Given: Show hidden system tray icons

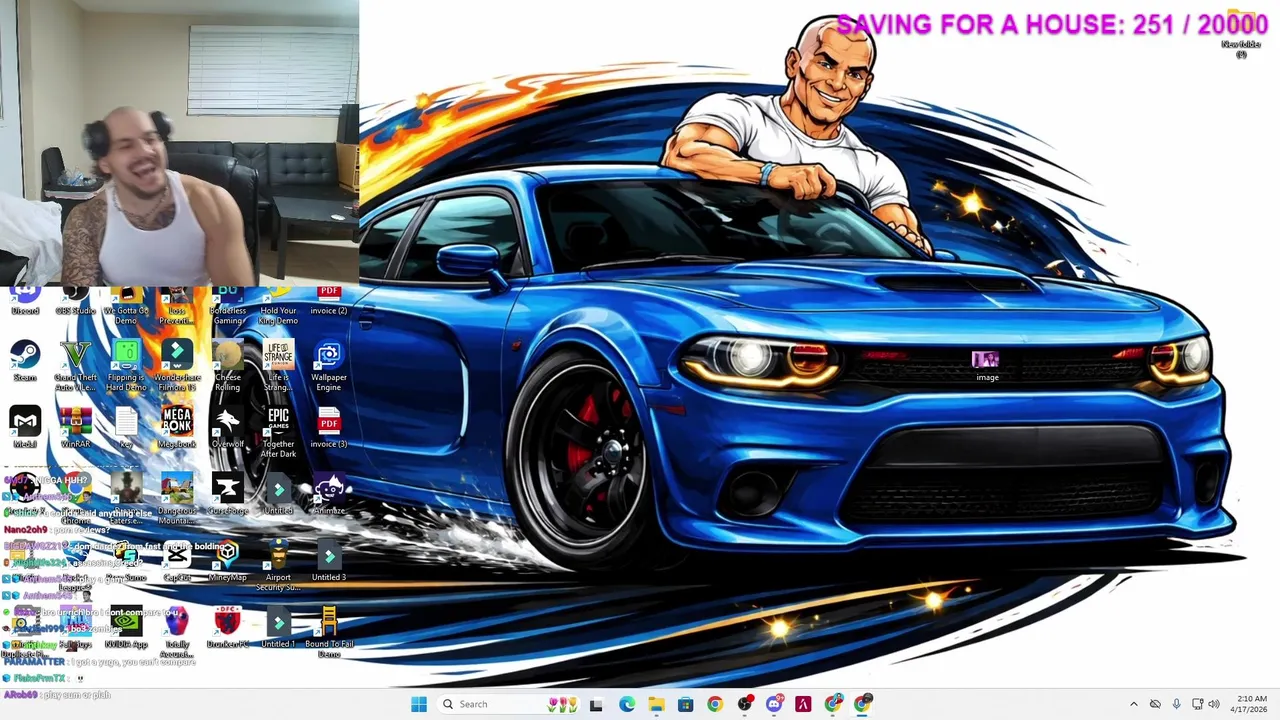Looking at the screenshot, I should [x=1133, y=704].
